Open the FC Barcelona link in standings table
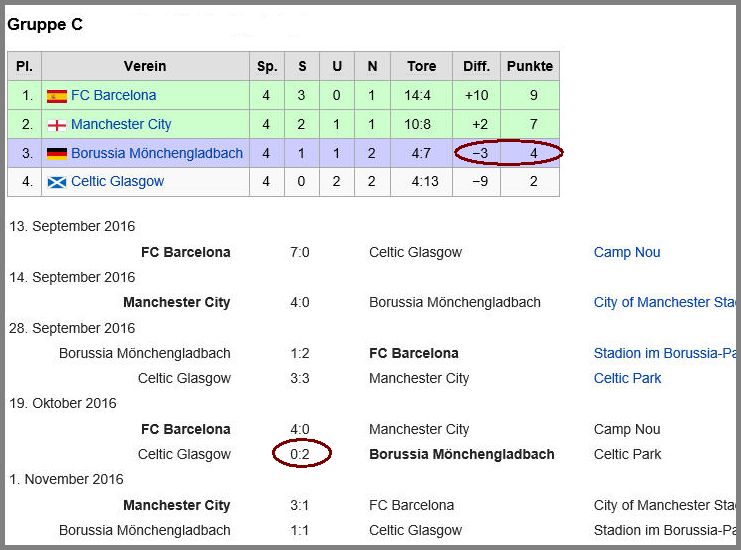741x550 pixels. pos(113,95)
